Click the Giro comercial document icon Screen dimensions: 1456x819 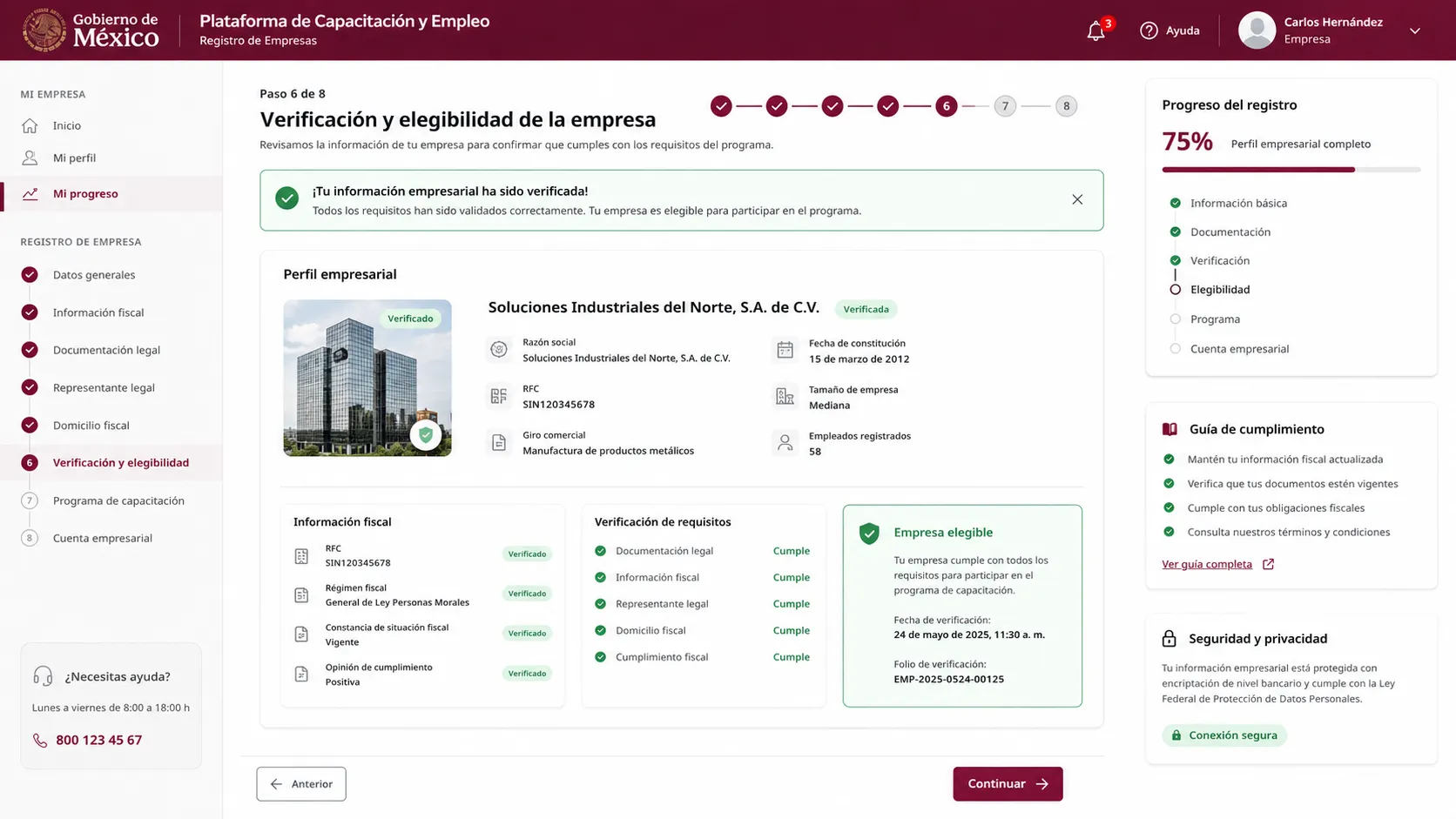499,442
